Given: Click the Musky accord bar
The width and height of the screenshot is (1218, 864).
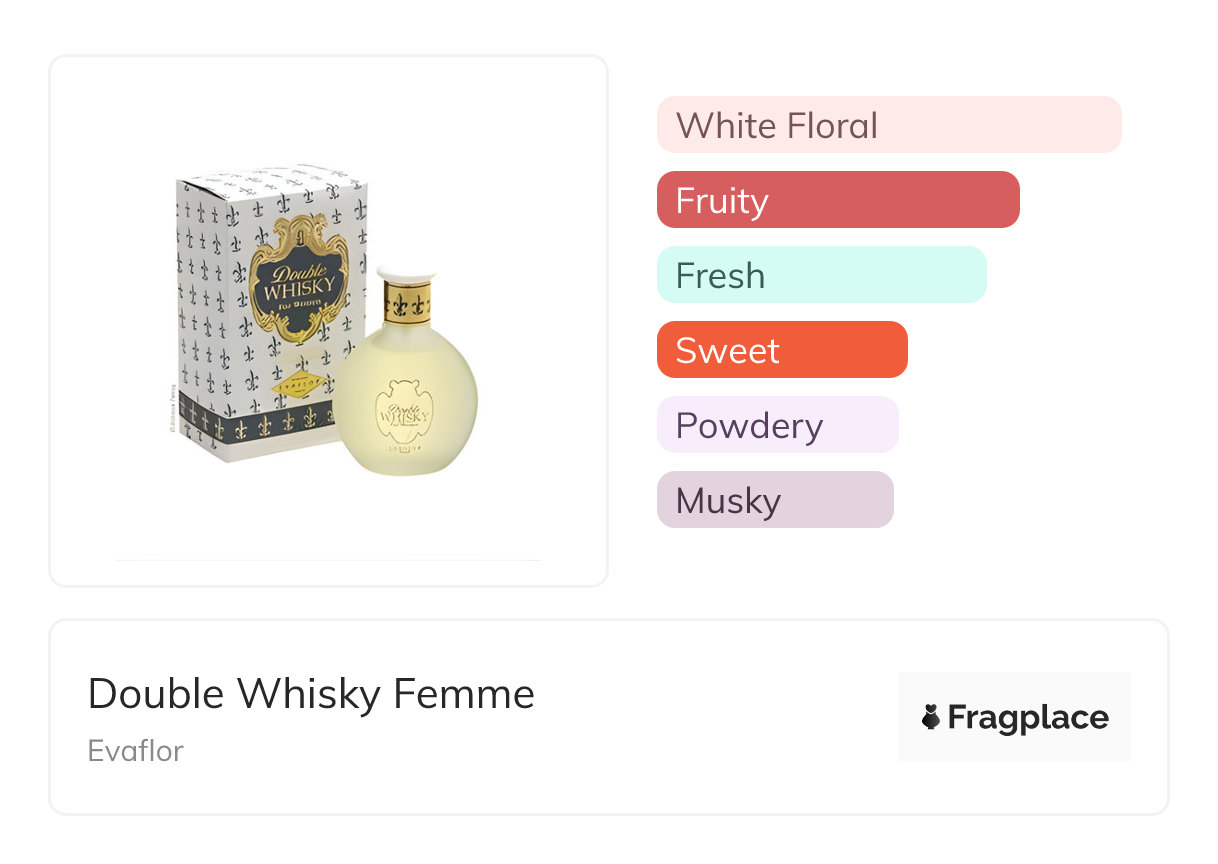Looking at the screenshot, I should 774,500.
